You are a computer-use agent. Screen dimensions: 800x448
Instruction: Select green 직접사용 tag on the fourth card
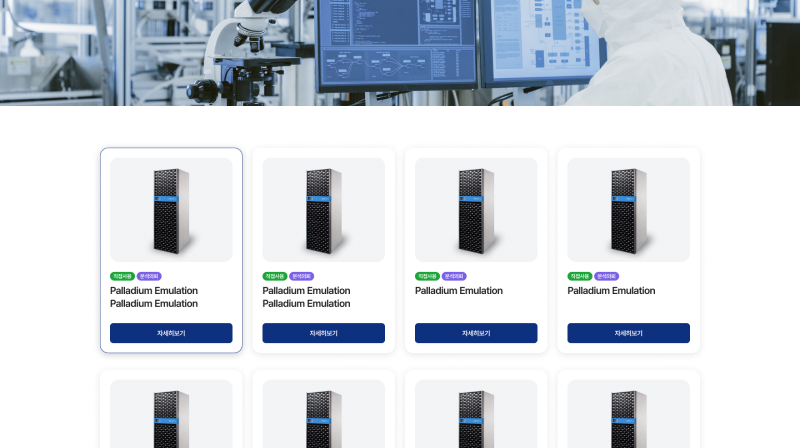(580, 276)
